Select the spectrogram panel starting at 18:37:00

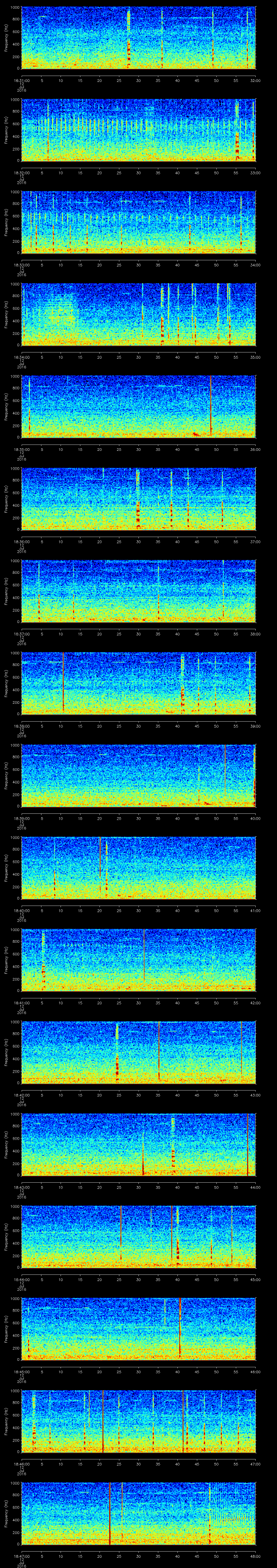(138, 591)
